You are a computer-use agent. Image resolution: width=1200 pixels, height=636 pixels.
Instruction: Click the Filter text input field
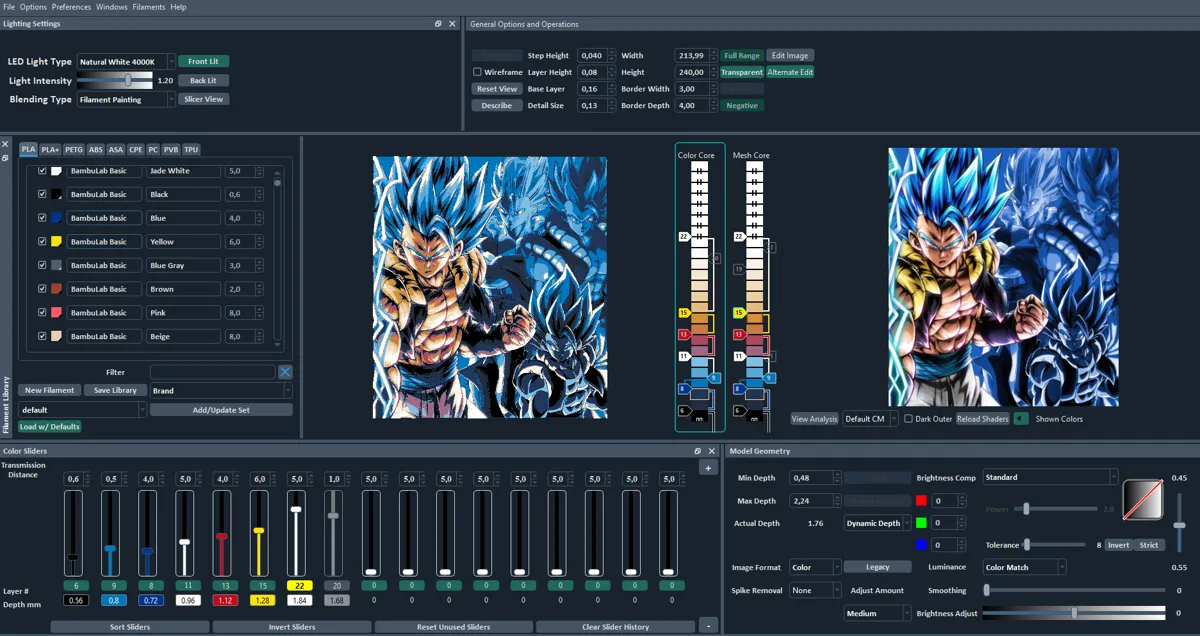coord(212,372)
